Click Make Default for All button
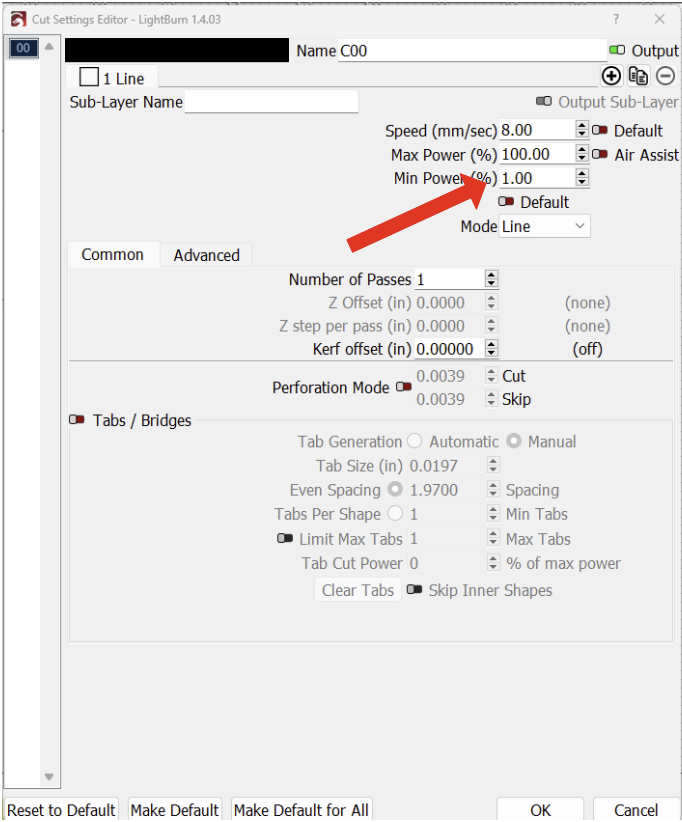Screen dimensions: 682x822 pos(300,809)
